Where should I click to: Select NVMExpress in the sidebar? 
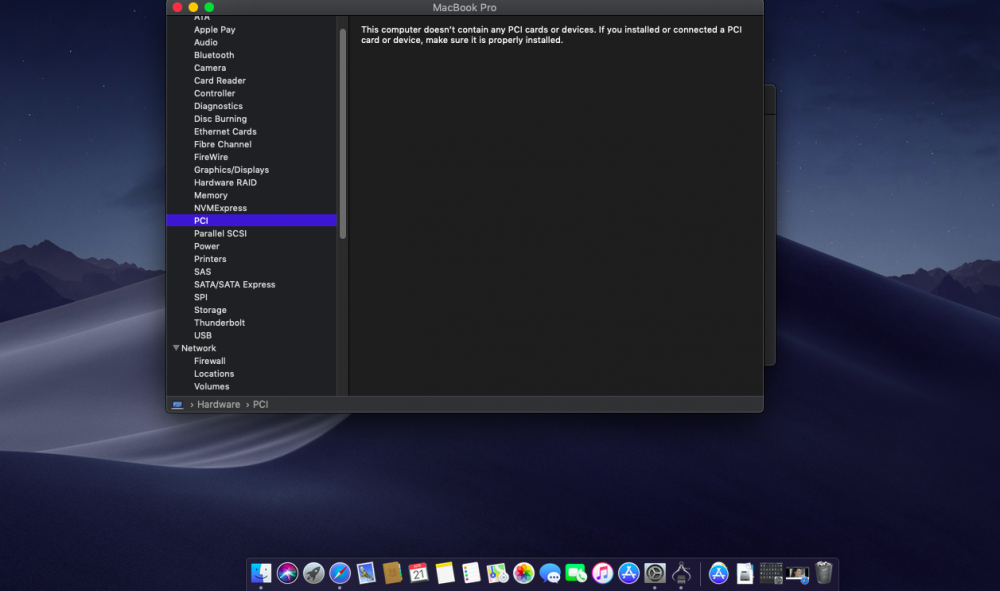(220, 208)
